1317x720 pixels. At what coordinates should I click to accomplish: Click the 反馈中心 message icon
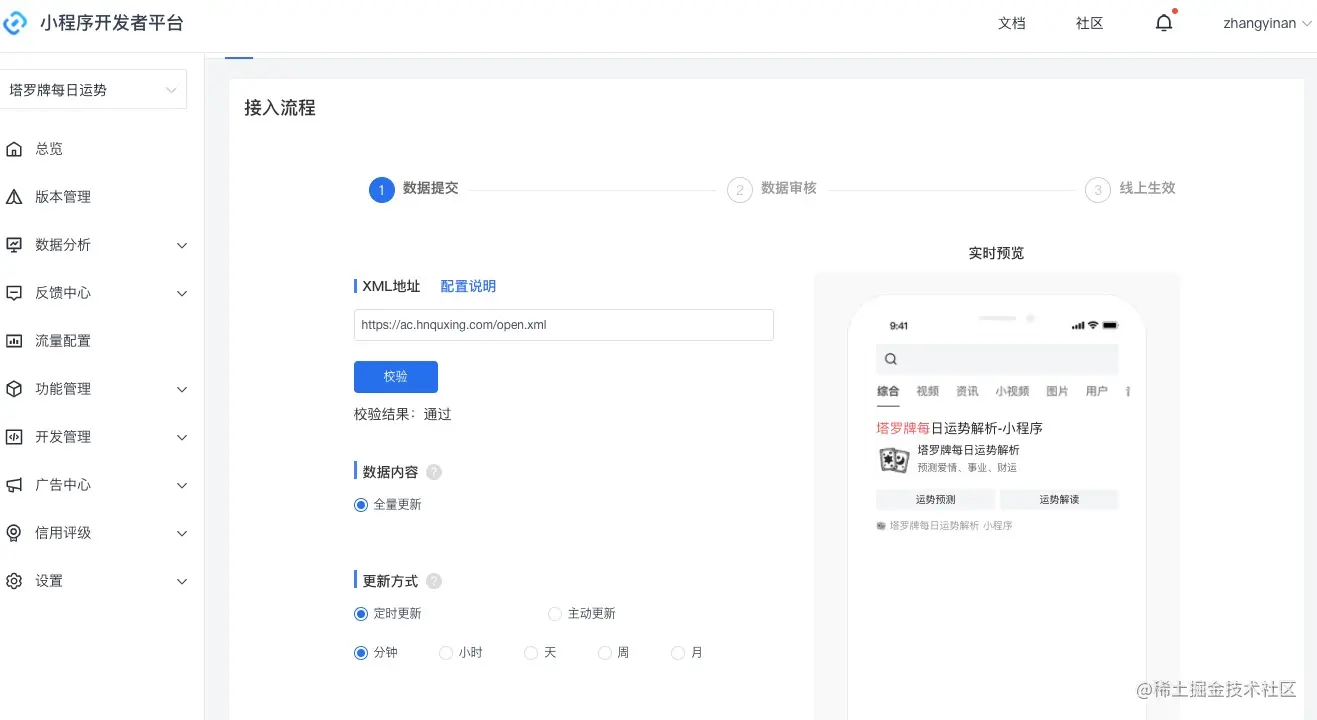(x=14, y=293)
